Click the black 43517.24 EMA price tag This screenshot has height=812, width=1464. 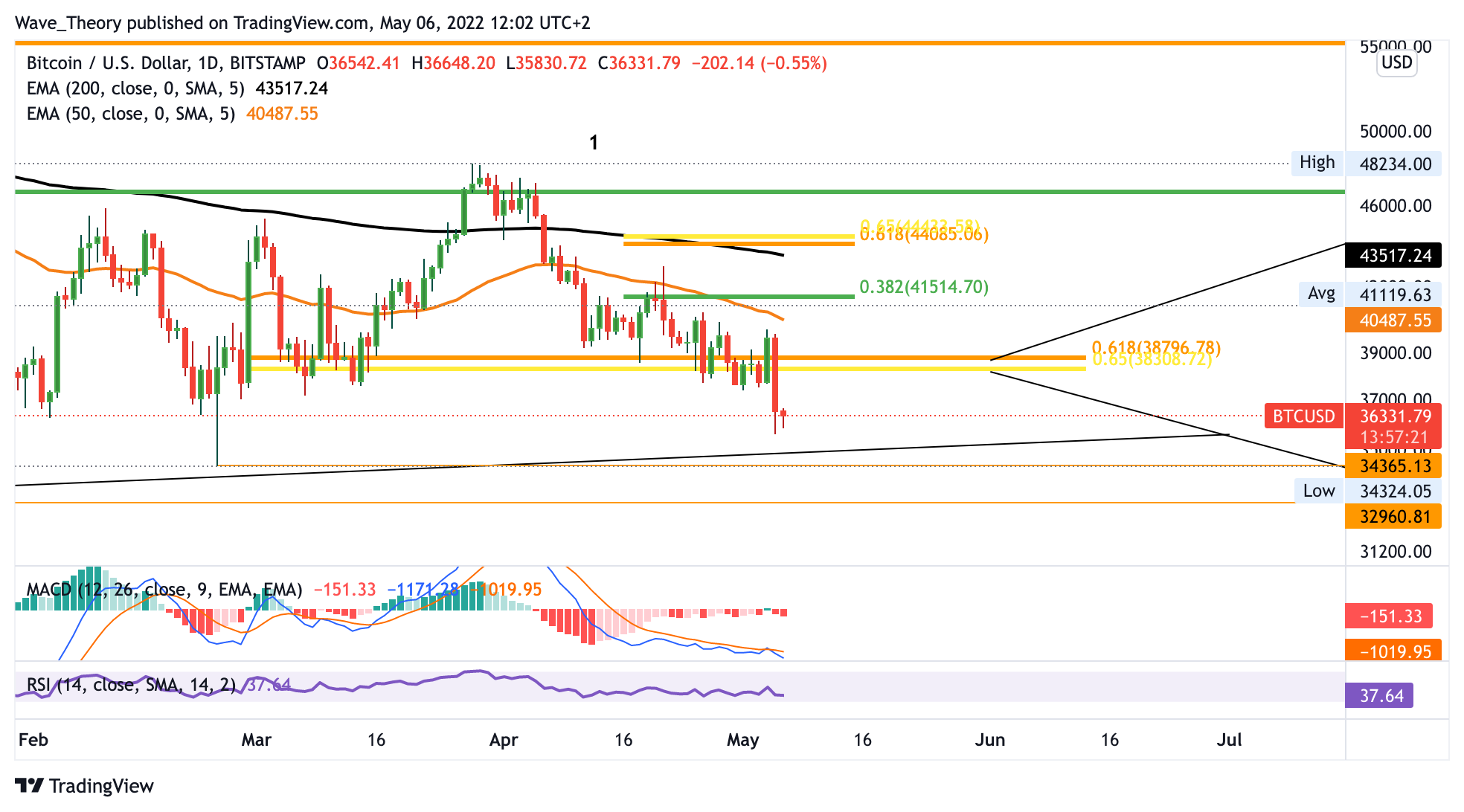[1393, 256]
